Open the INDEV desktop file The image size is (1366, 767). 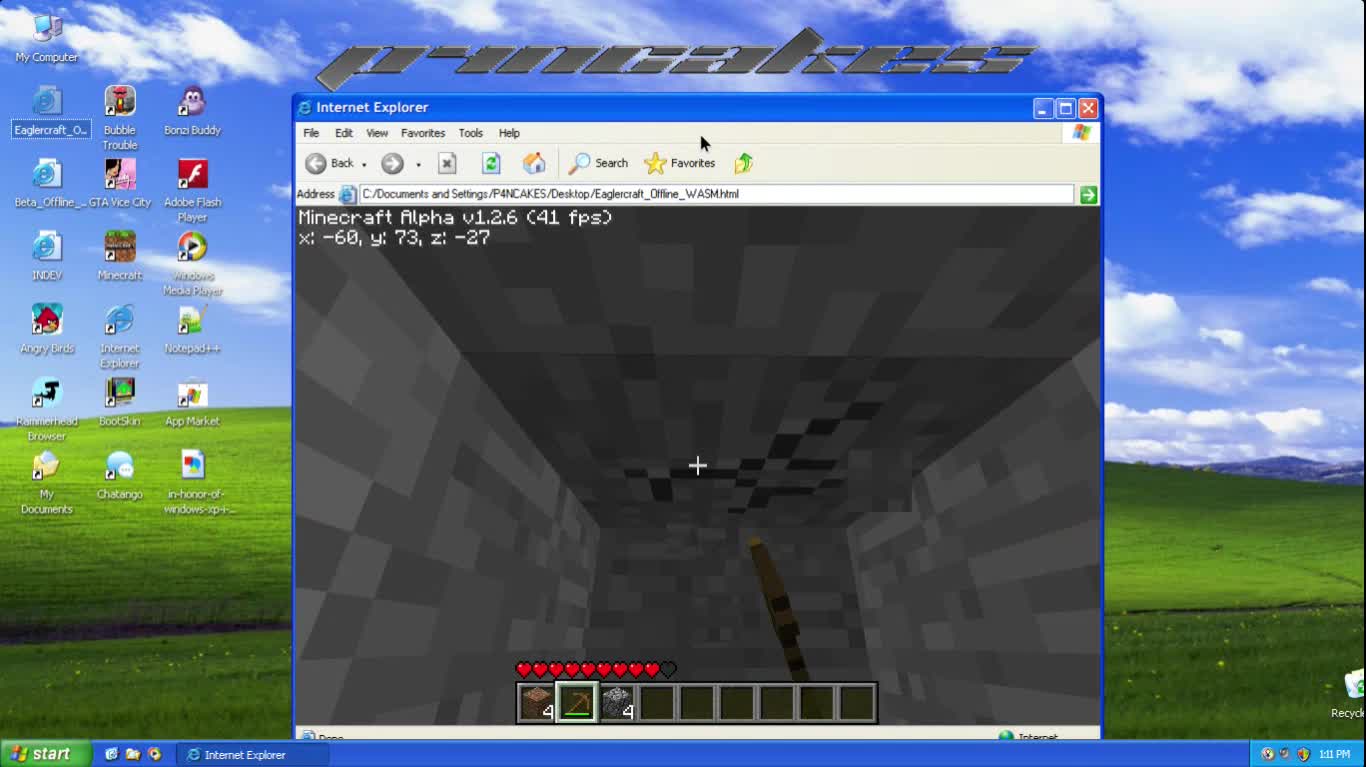pos(47,256)
